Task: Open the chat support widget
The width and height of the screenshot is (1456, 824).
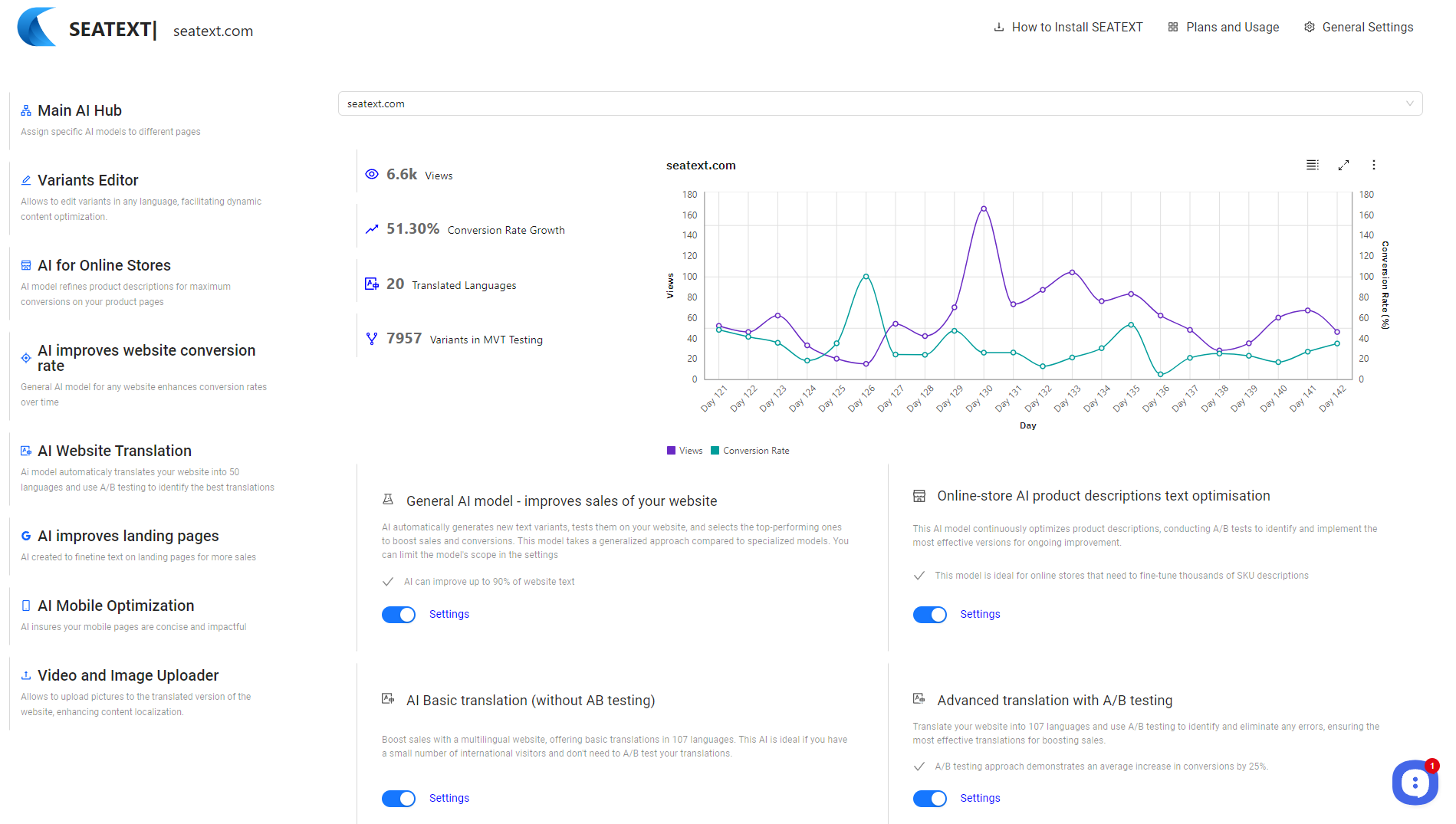Action: 1415,783
